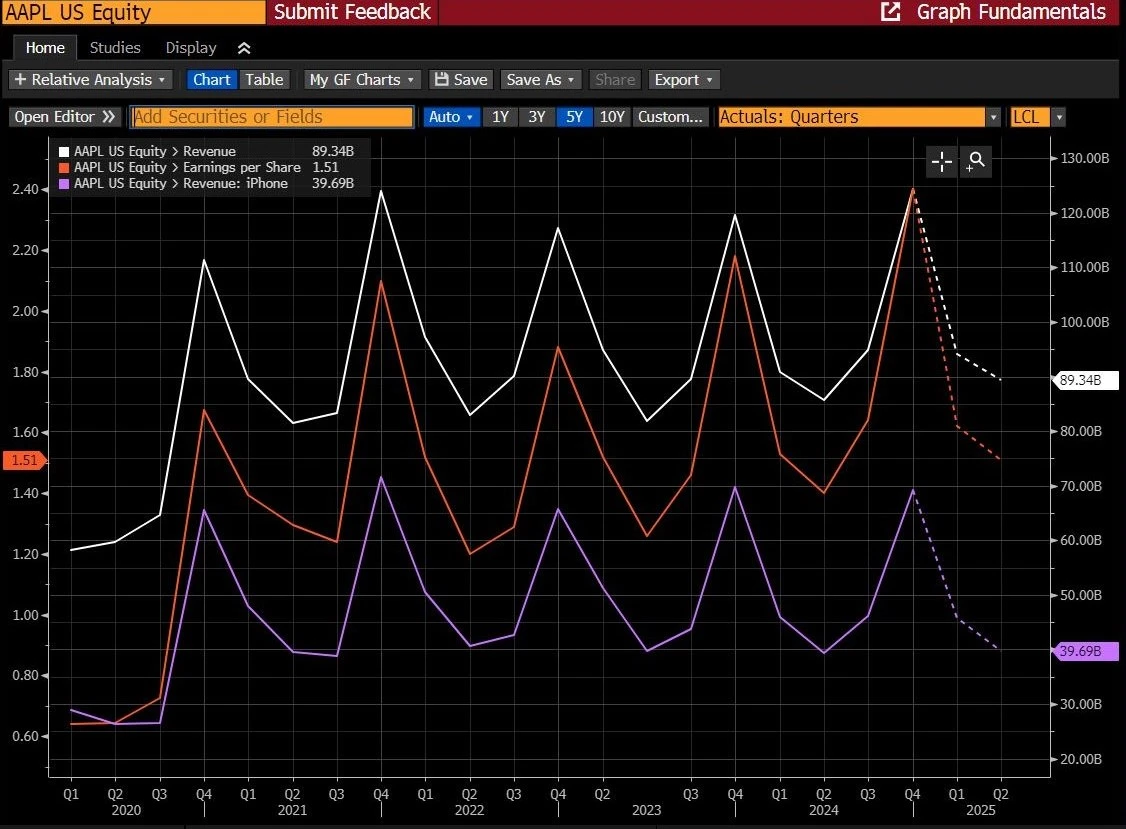Switch to Table view

click(x=264, y=80)
